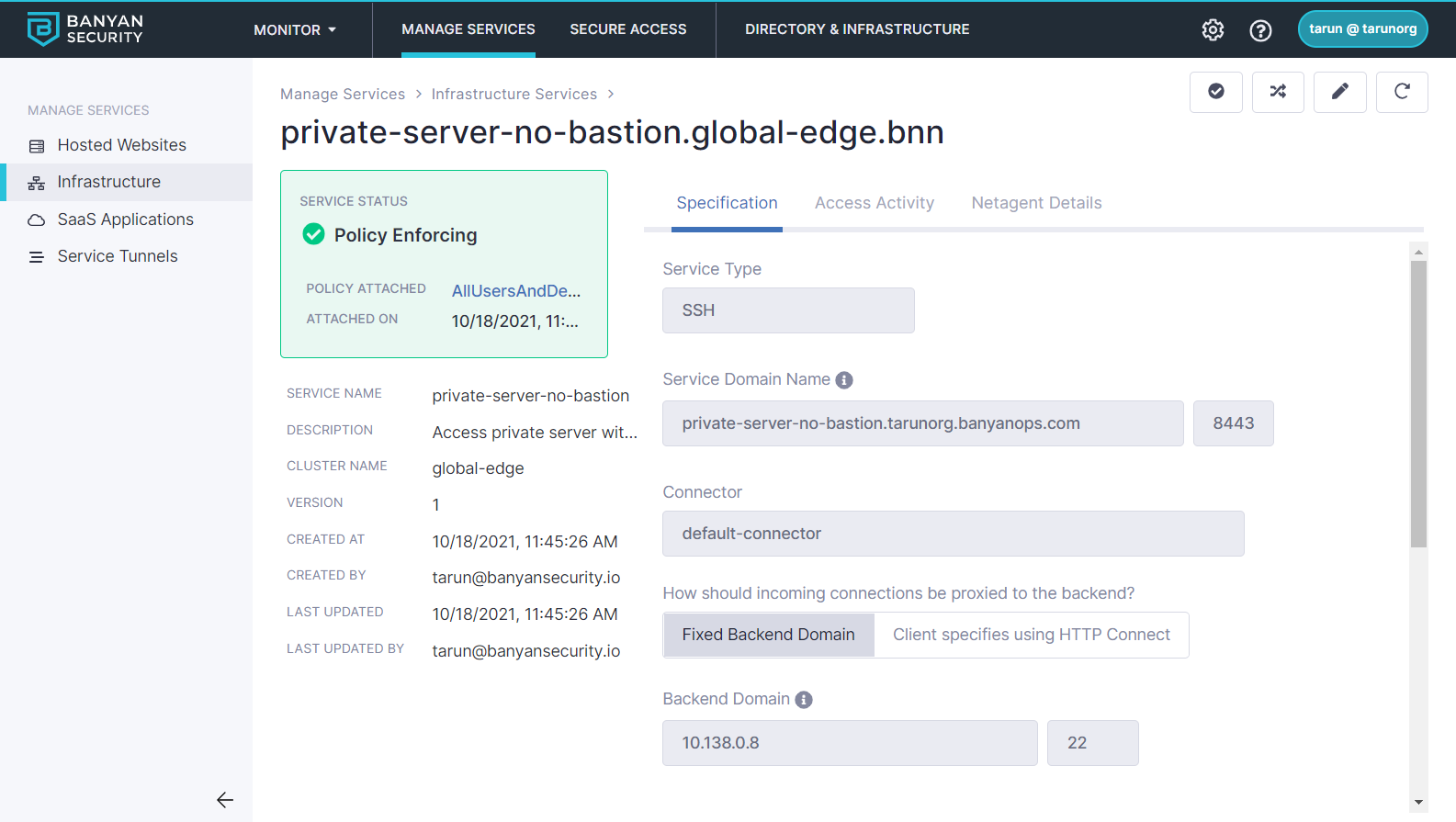Click the checkmark circle action button
This screenshot has width=1456, height=822.
pos(1215,92)
